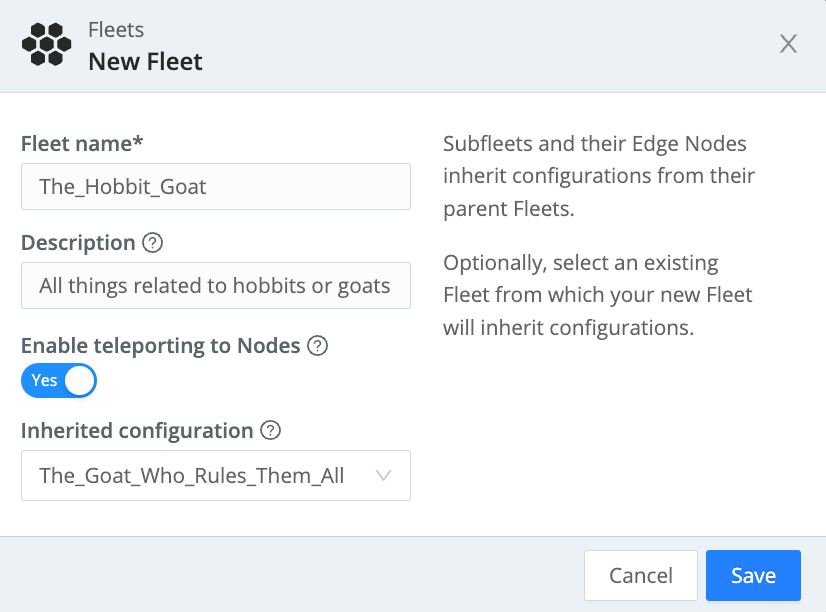Disable the Enable teleporting to Nodes option
826x612 pixels.
pyautogui.click(x=58, y=381)
